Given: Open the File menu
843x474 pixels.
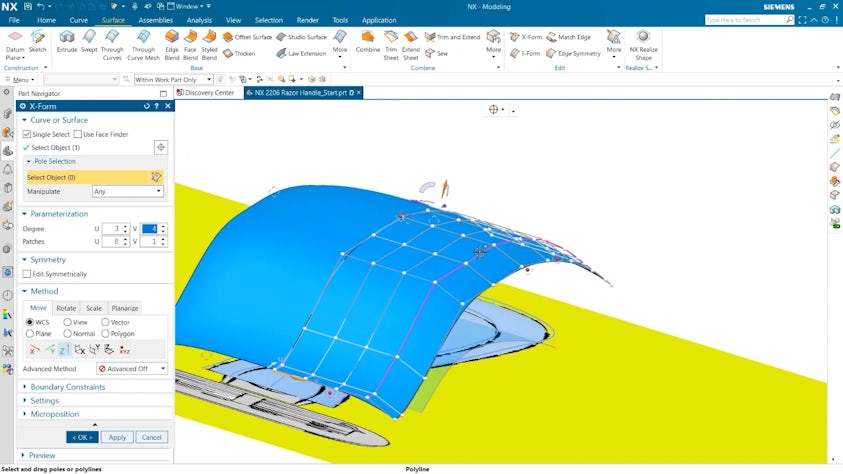Looking at the screenshot, I should 14,20.
